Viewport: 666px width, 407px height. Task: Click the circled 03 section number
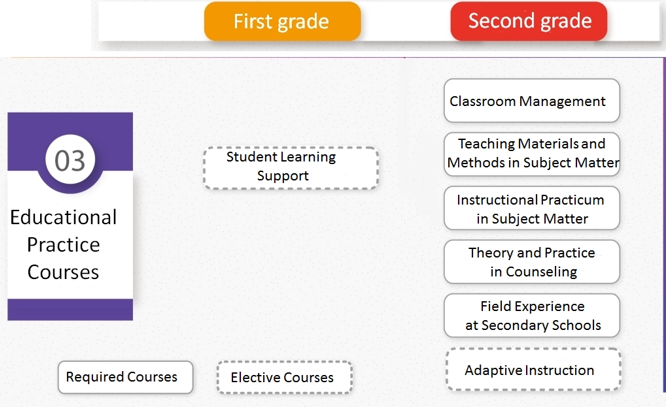(x=70, y=161)
